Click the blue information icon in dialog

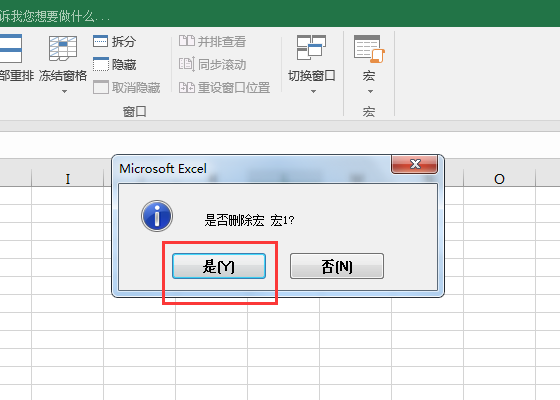157,216
